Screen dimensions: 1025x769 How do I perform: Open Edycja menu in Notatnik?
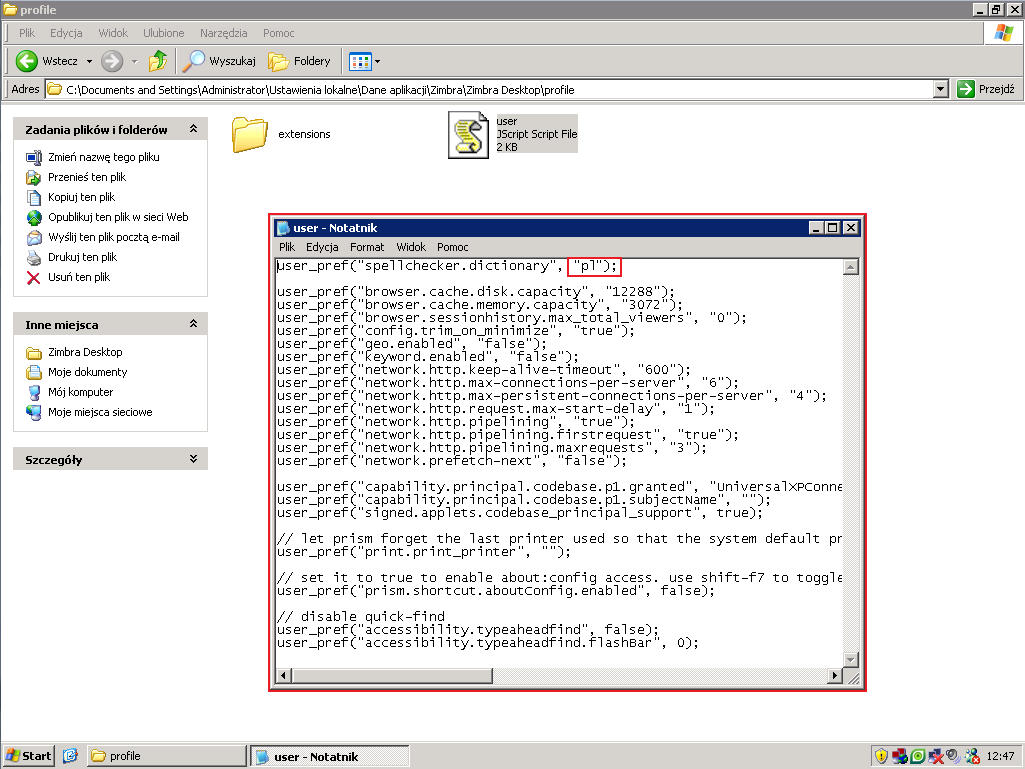(x=322, y=247)
